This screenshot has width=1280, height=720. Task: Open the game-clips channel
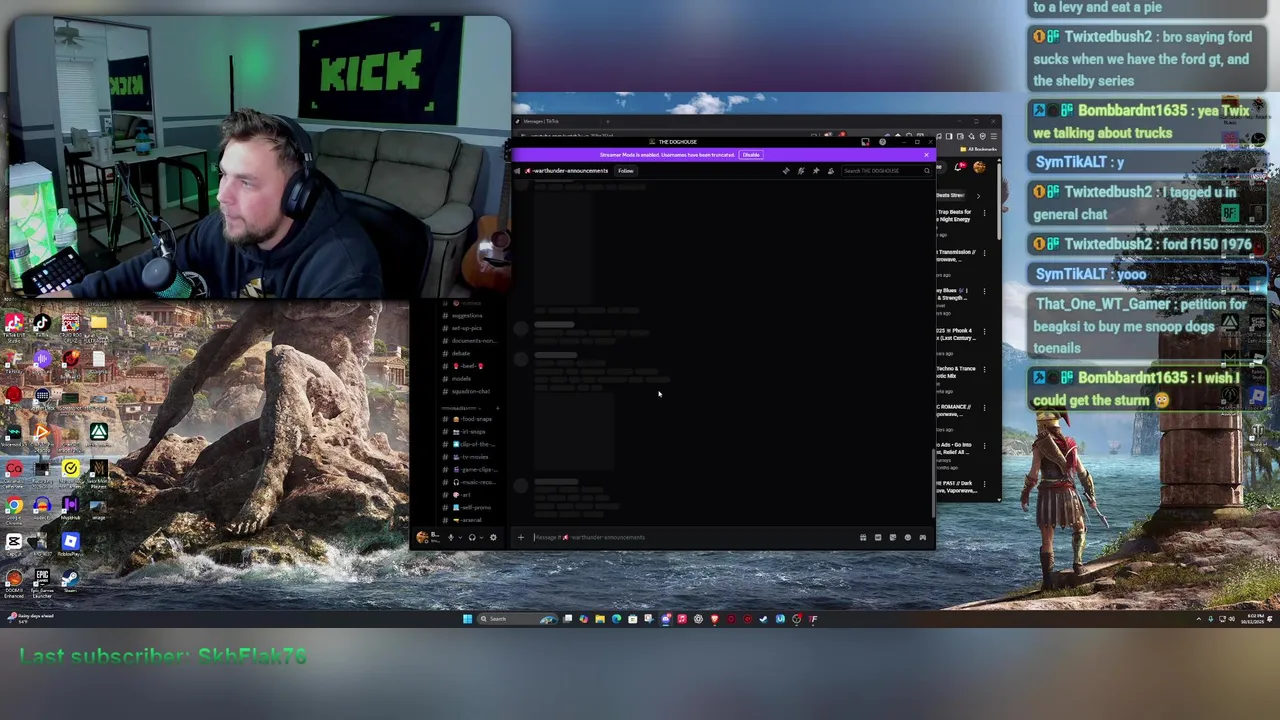coord(470,470)
